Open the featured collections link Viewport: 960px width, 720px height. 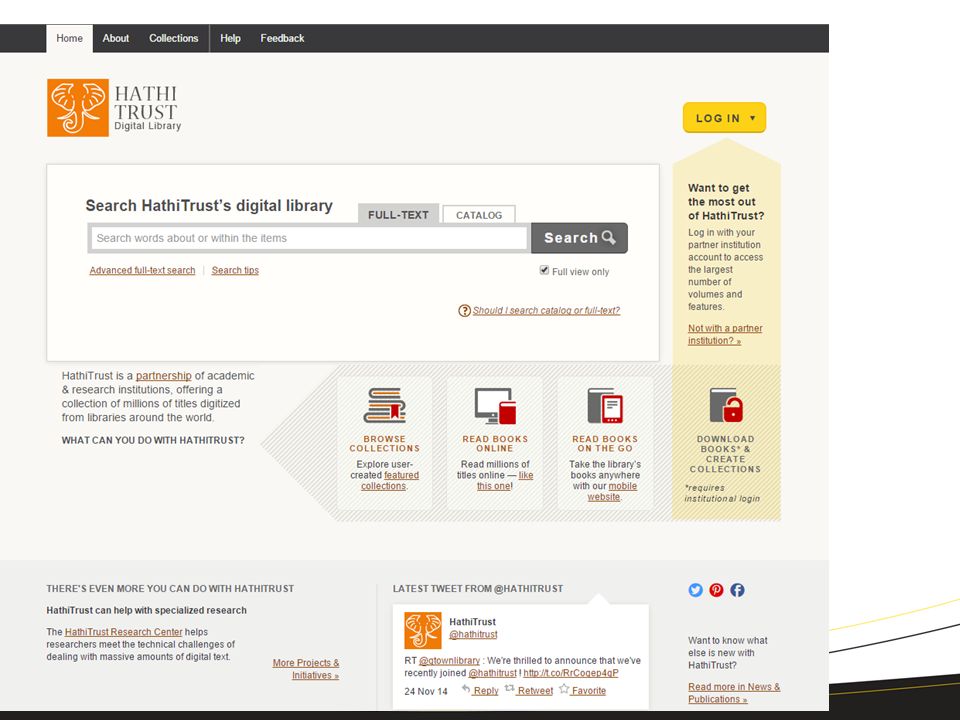click(389, 481)
